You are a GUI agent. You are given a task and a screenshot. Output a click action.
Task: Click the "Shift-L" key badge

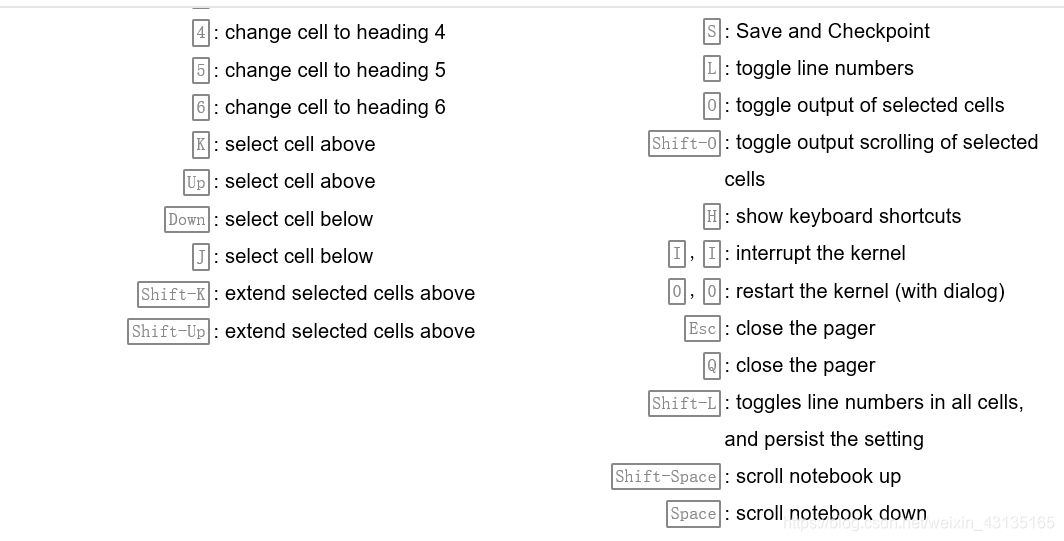(685, 404)
